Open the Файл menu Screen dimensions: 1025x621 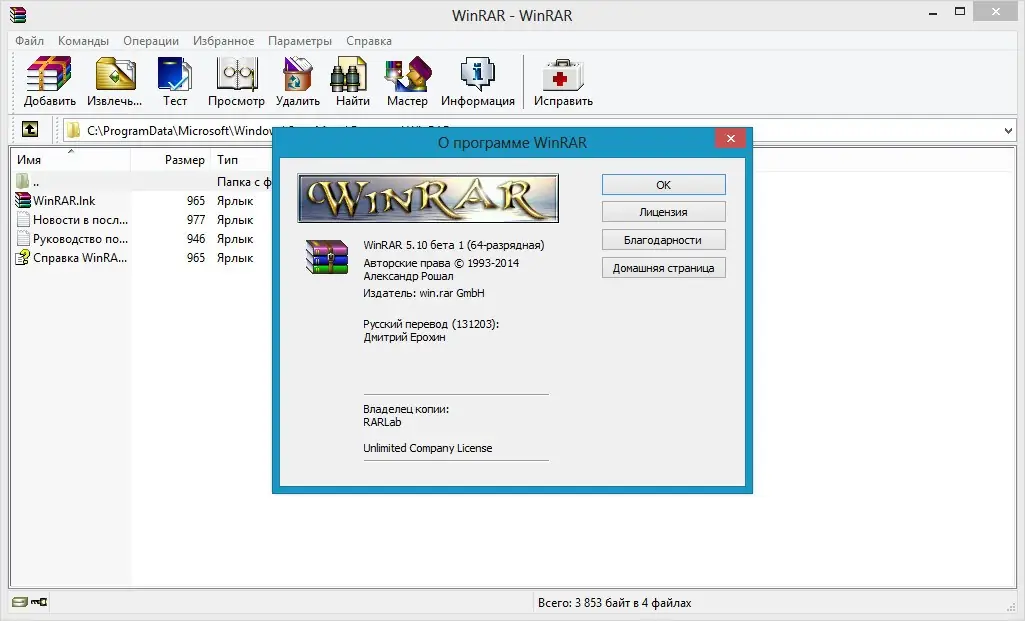29,41
